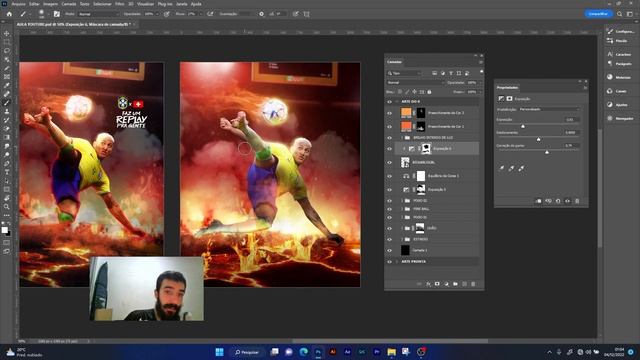Expand the BRILHO INTENSO DE LUZ group
The width and height of the screenshot is (640, 360).
click(x=402, y=138)
